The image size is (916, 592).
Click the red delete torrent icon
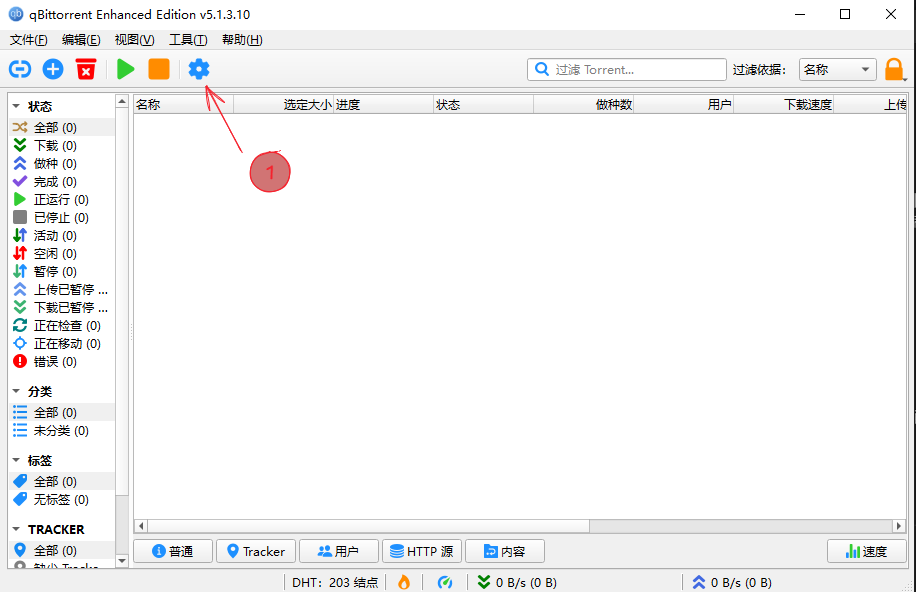coord(87,69)
